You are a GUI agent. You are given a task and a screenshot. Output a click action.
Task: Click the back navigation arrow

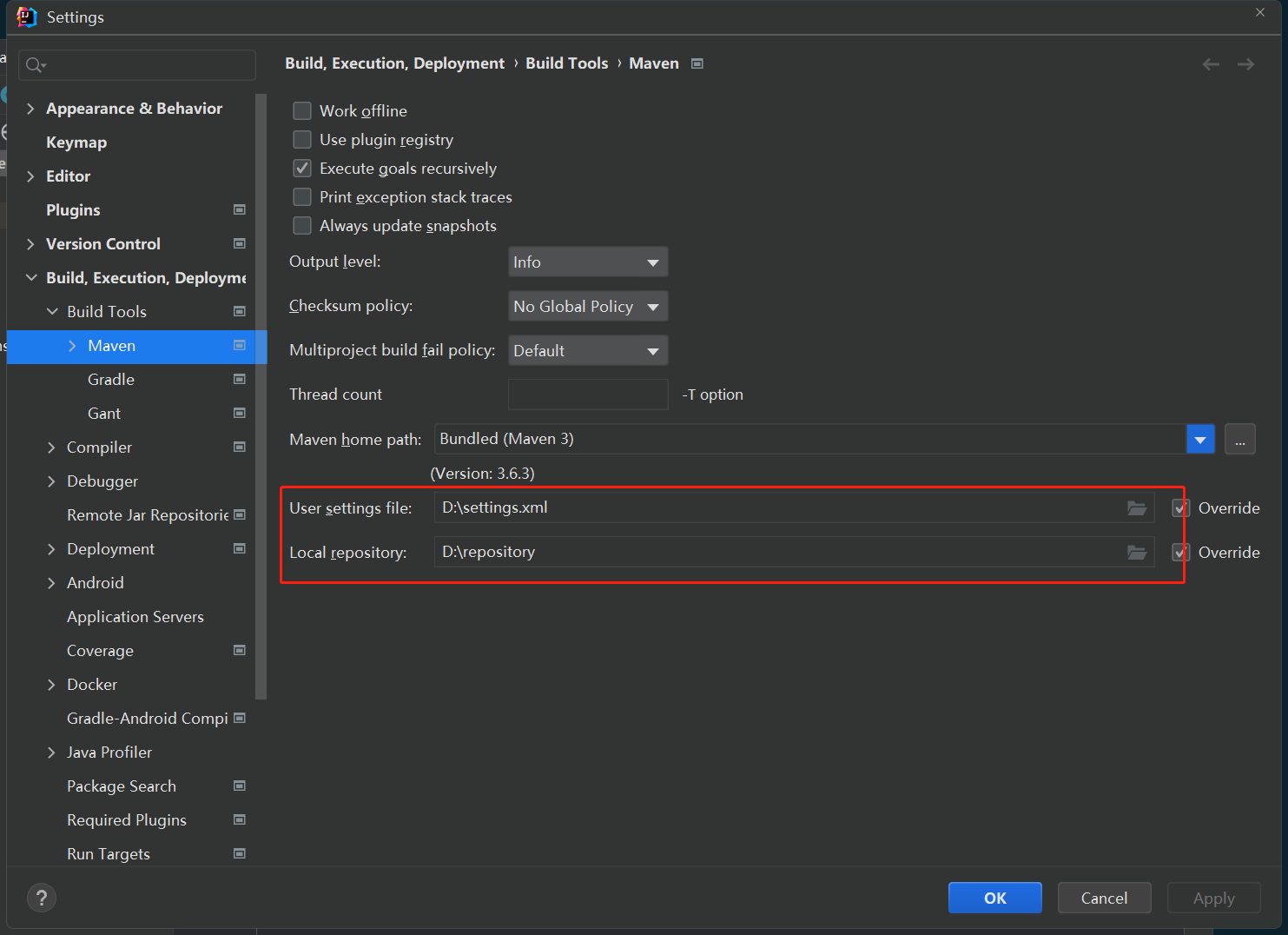(x=1211, y=64)
